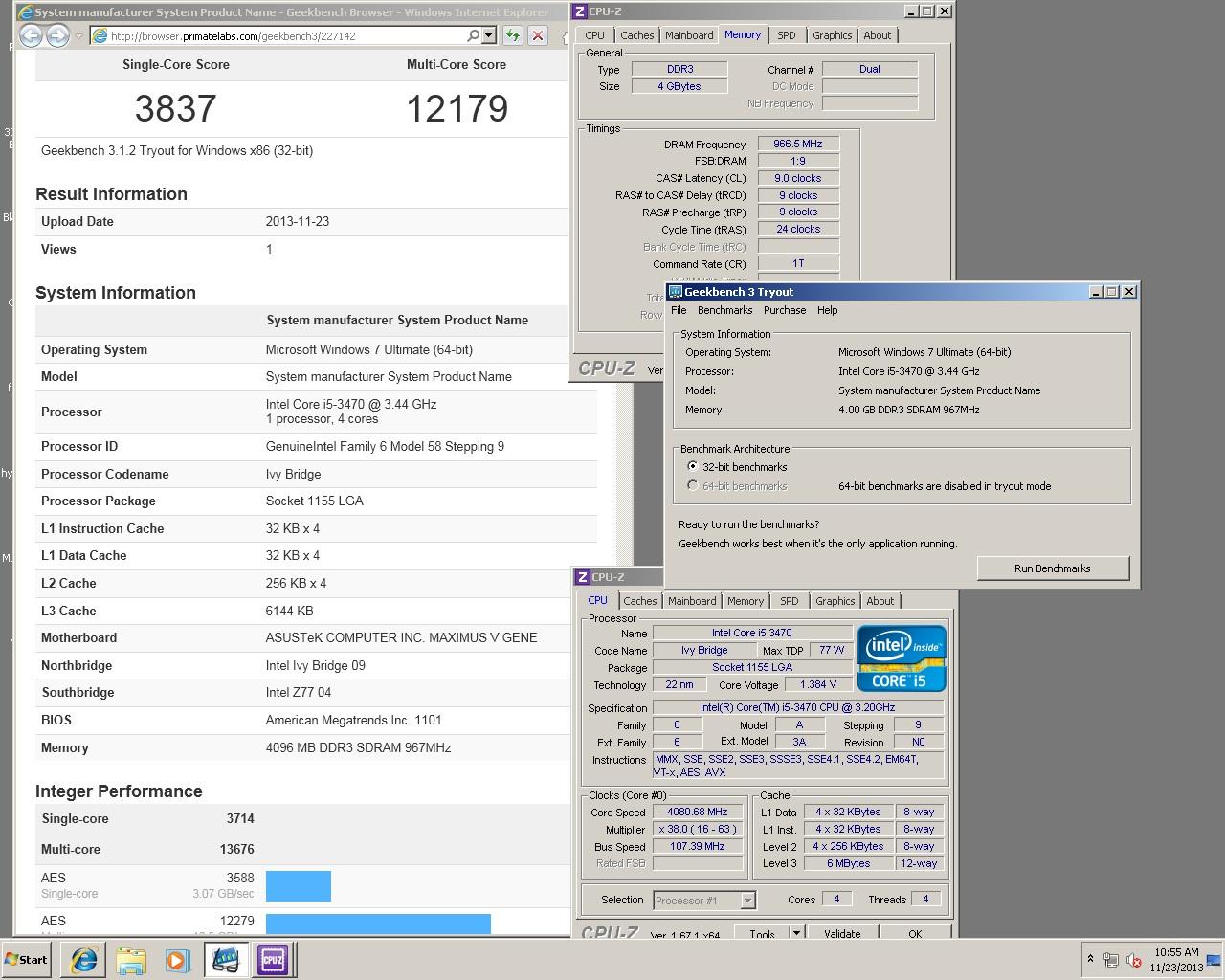Click the Show Desktop icon in tray corner
Screen dimensions: 1225x980
pyautogui.click(x=1214, y=960)
